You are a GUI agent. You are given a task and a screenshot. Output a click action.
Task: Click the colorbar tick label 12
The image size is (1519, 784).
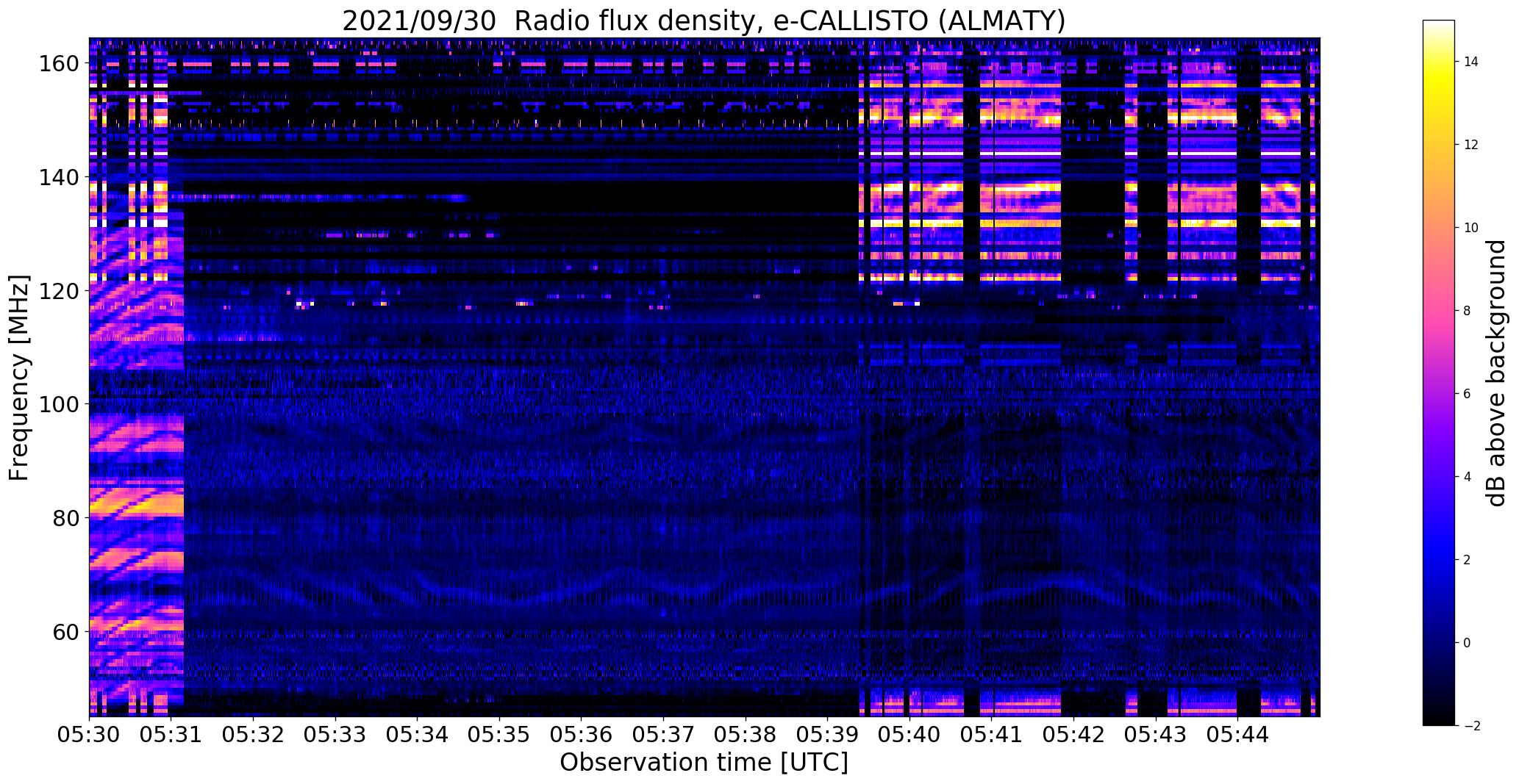click(1471, 145)
